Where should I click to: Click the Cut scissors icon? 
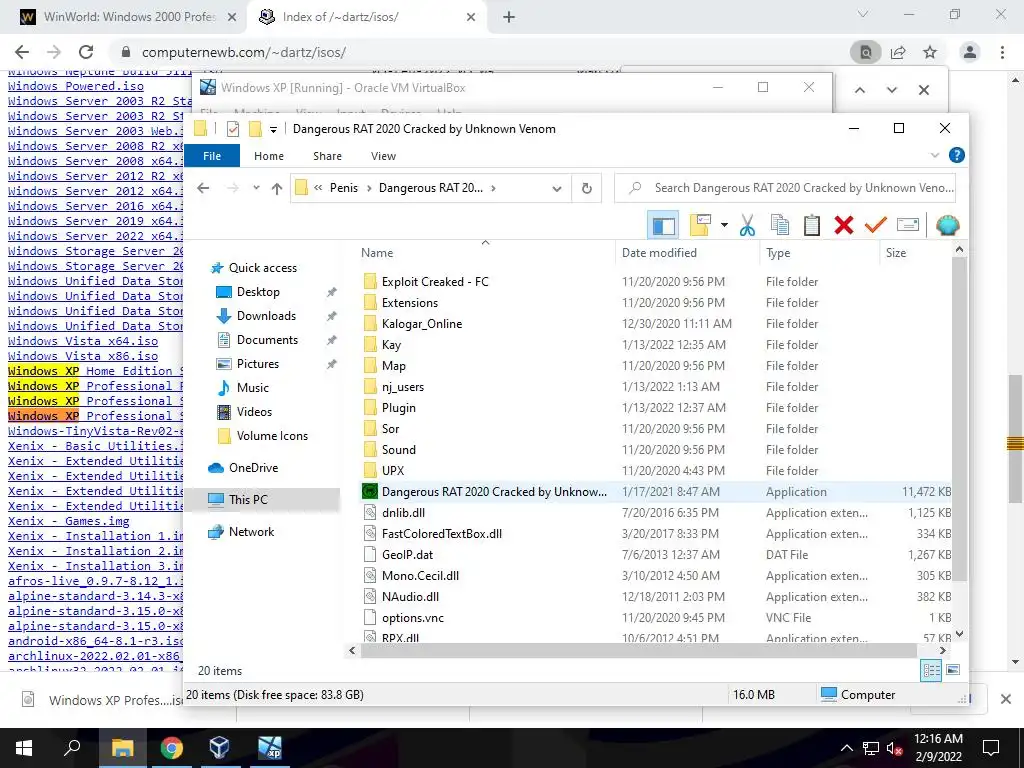click(x=747, y=225)
